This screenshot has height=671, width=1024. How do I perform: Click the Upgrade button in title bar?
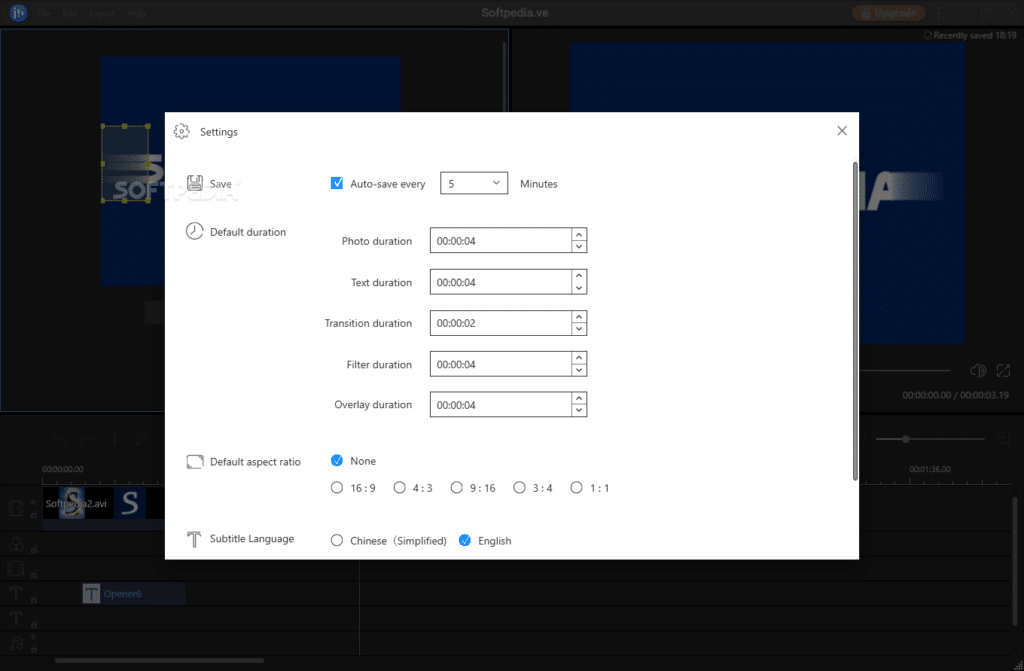(888, 13)
